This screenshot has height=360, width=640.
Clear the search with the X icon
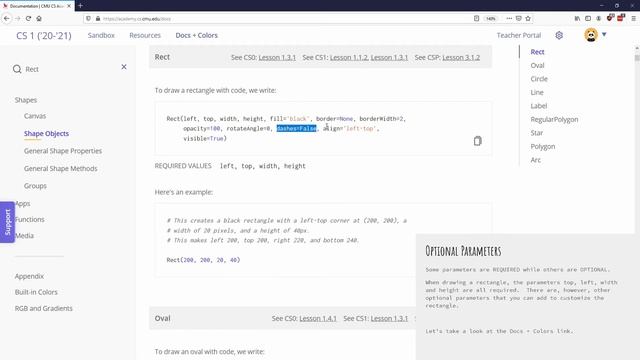(124, 67)
